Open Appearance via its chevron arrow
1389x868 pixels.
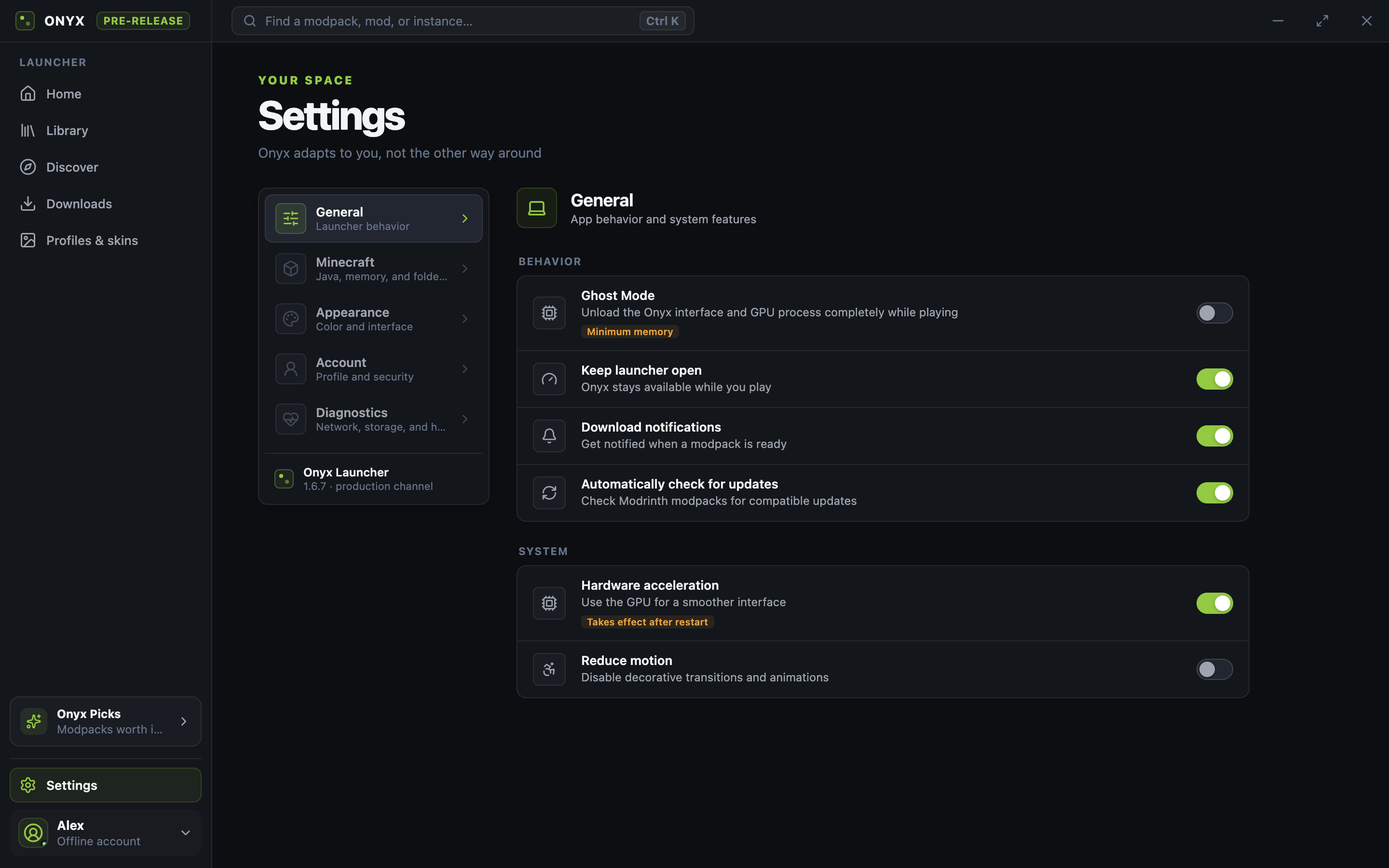click(x=465, y=319)
